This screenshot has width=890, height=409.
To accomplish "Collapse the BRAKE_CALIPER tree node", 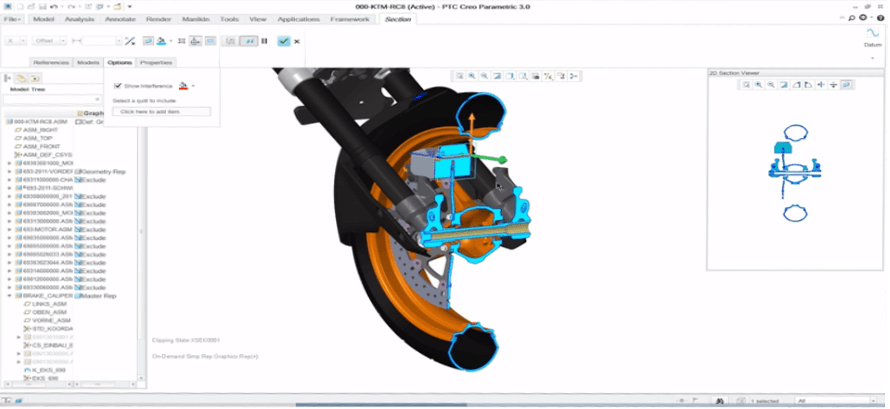I will pyautogui.click(x=9, y=296).
